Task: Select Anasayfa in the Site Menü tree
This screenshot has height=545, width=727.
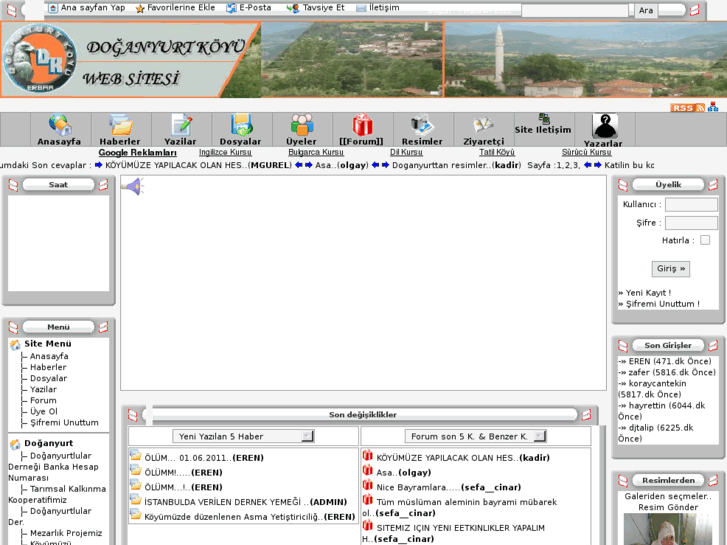Action: [x=49, y=356]
